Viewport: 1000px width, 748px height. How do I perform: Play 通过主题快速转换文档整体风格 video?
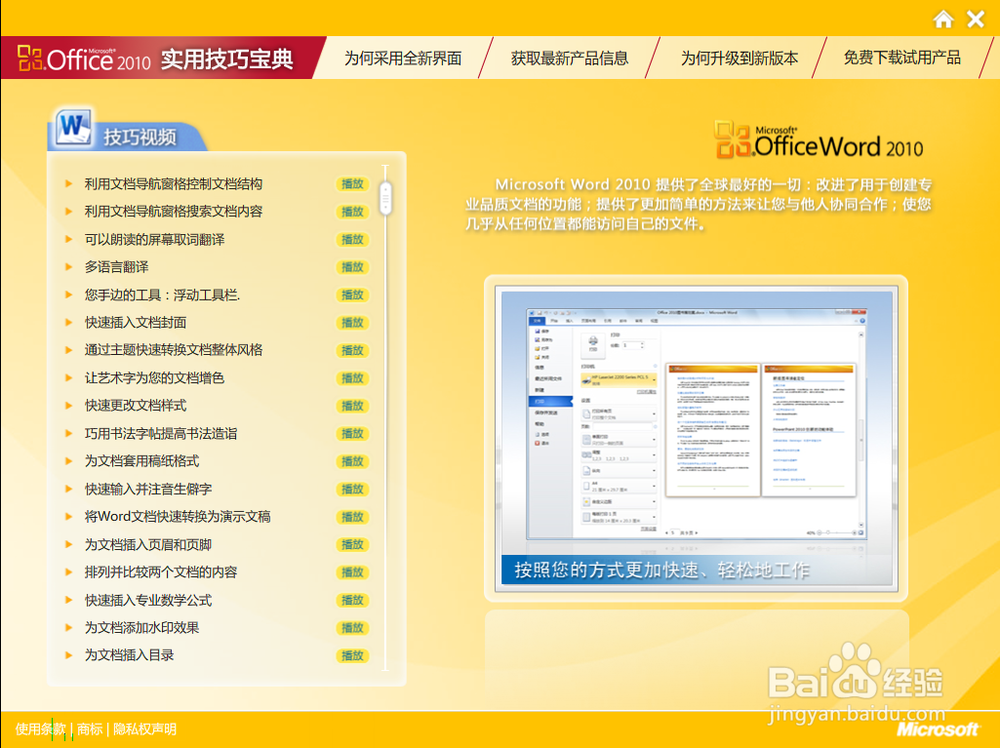point(353,350)
